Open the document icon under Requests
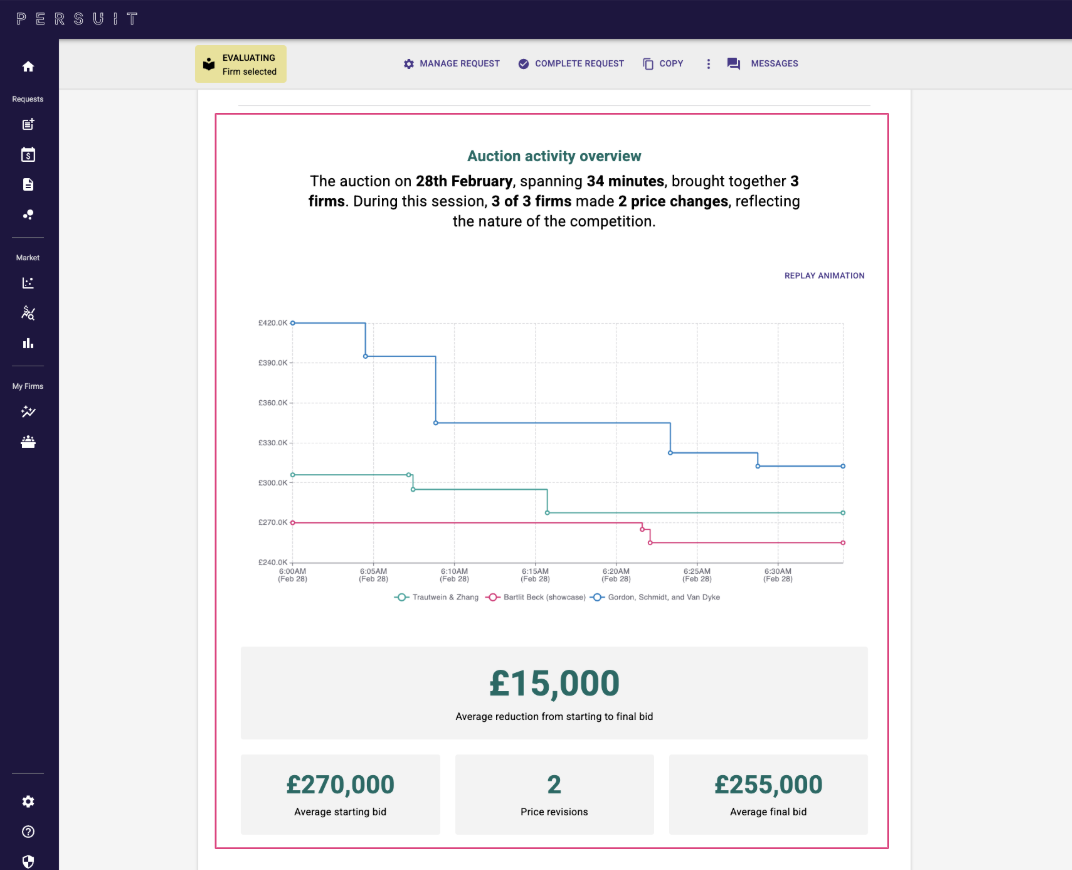This screenshot has height=870, width=1072. pyautogui.click(x=28, y=184)
